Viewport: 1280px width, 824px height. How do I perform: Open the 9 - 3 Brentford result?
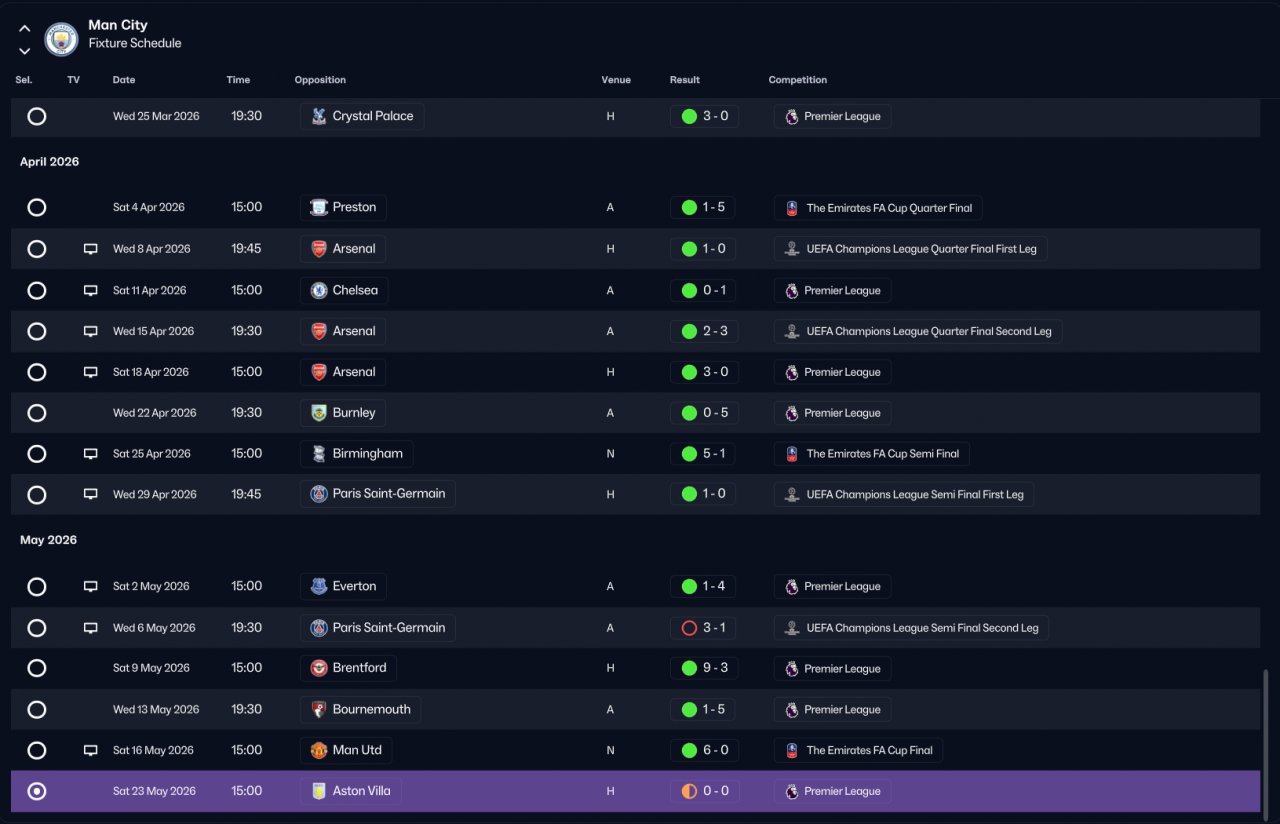point(704,668)
